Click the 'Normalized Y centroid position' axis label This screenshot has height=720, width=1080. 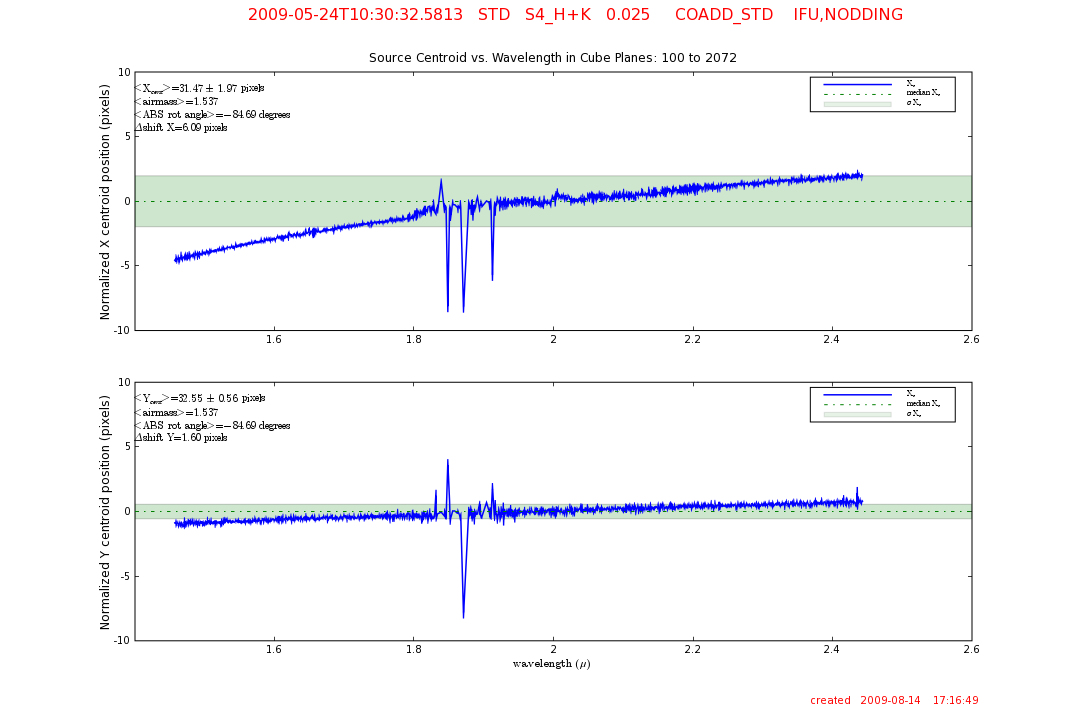click(x=105, y=511)
